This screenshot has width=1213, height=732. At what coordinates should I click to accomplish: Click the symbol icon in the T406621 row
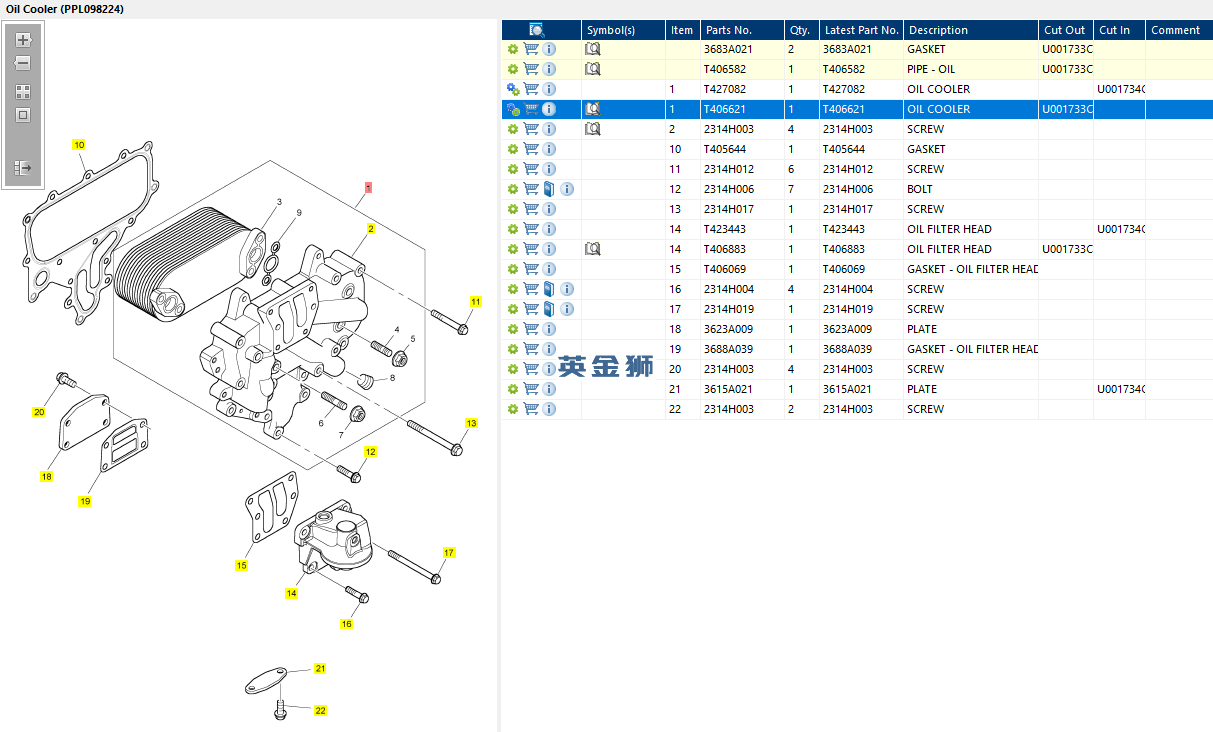pos(593,109)
